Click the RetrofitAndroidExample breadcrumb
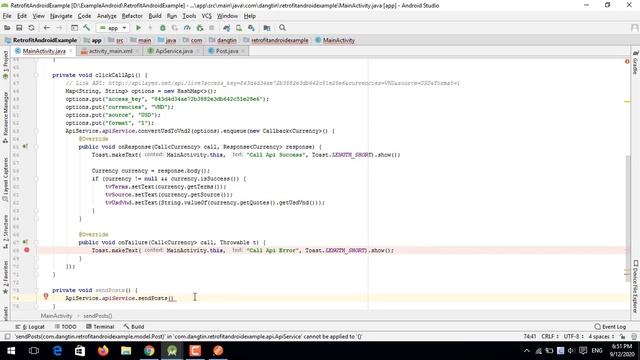The height and width of the screenshot is (360, 640). point(41,40)
